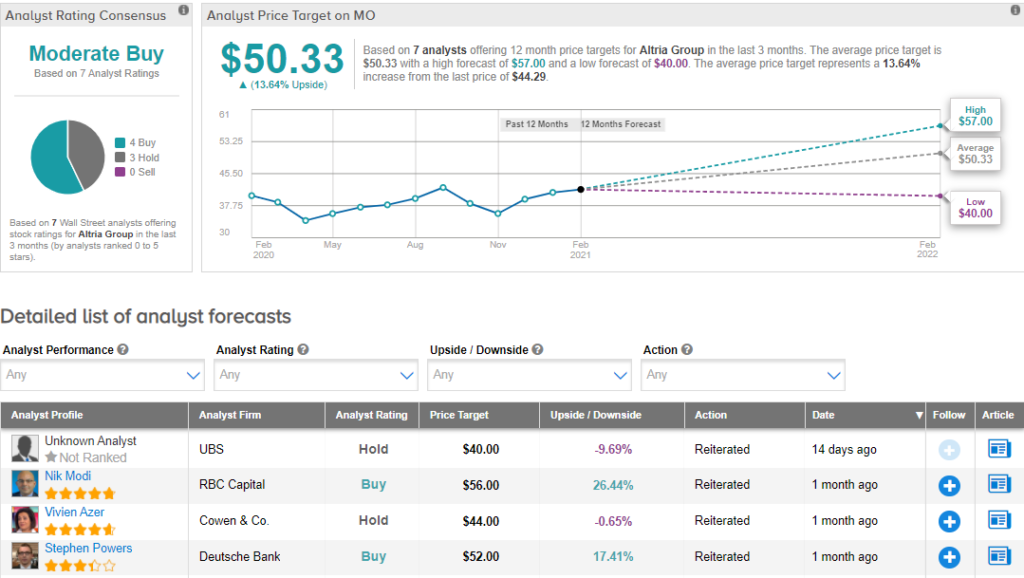This screenshot has width=1024, height=578.
Task: Click teal Buy legend swatch
Action: pyautogui.click(x=120, y=142)
